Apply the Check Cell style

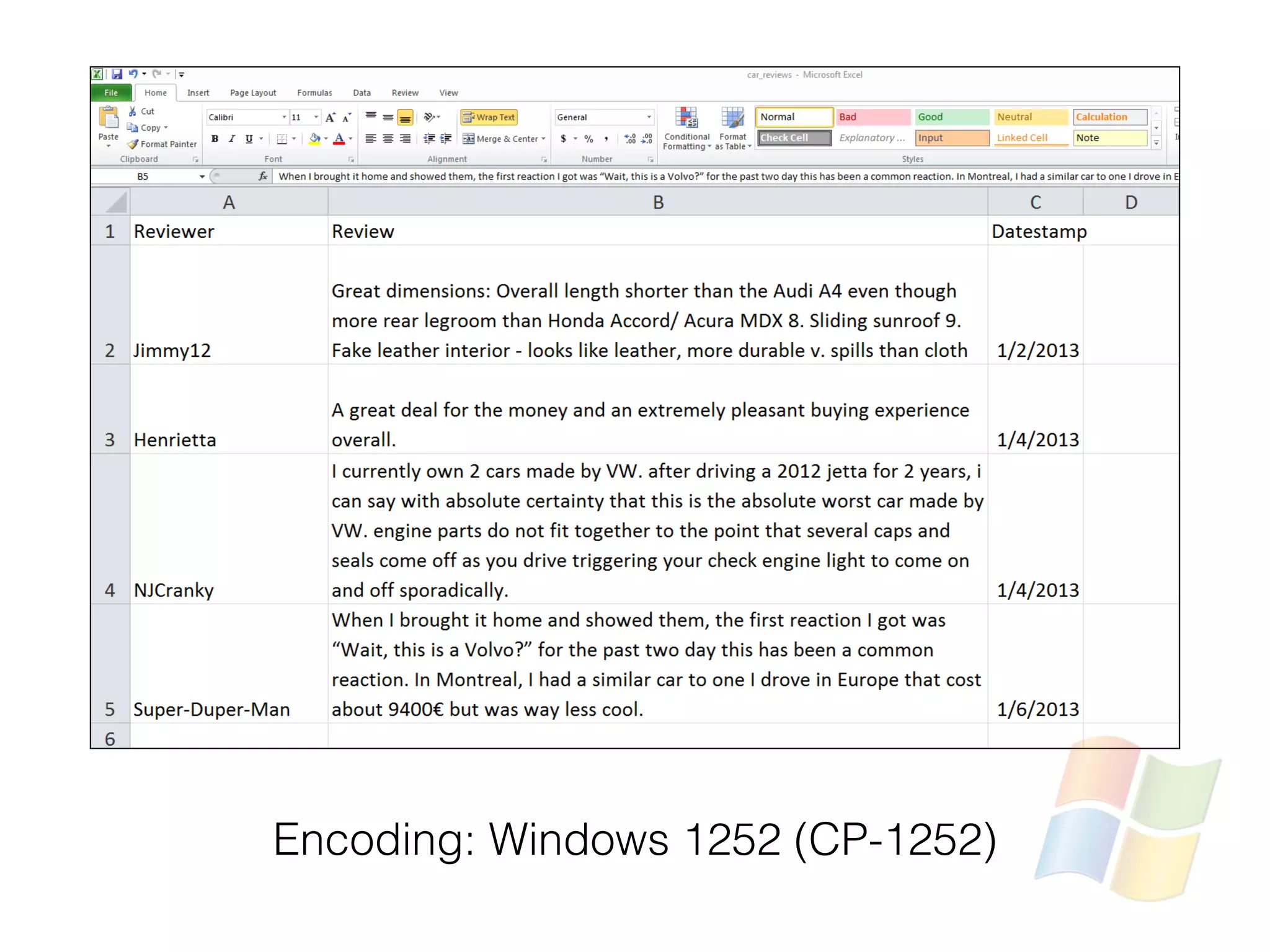794,138
